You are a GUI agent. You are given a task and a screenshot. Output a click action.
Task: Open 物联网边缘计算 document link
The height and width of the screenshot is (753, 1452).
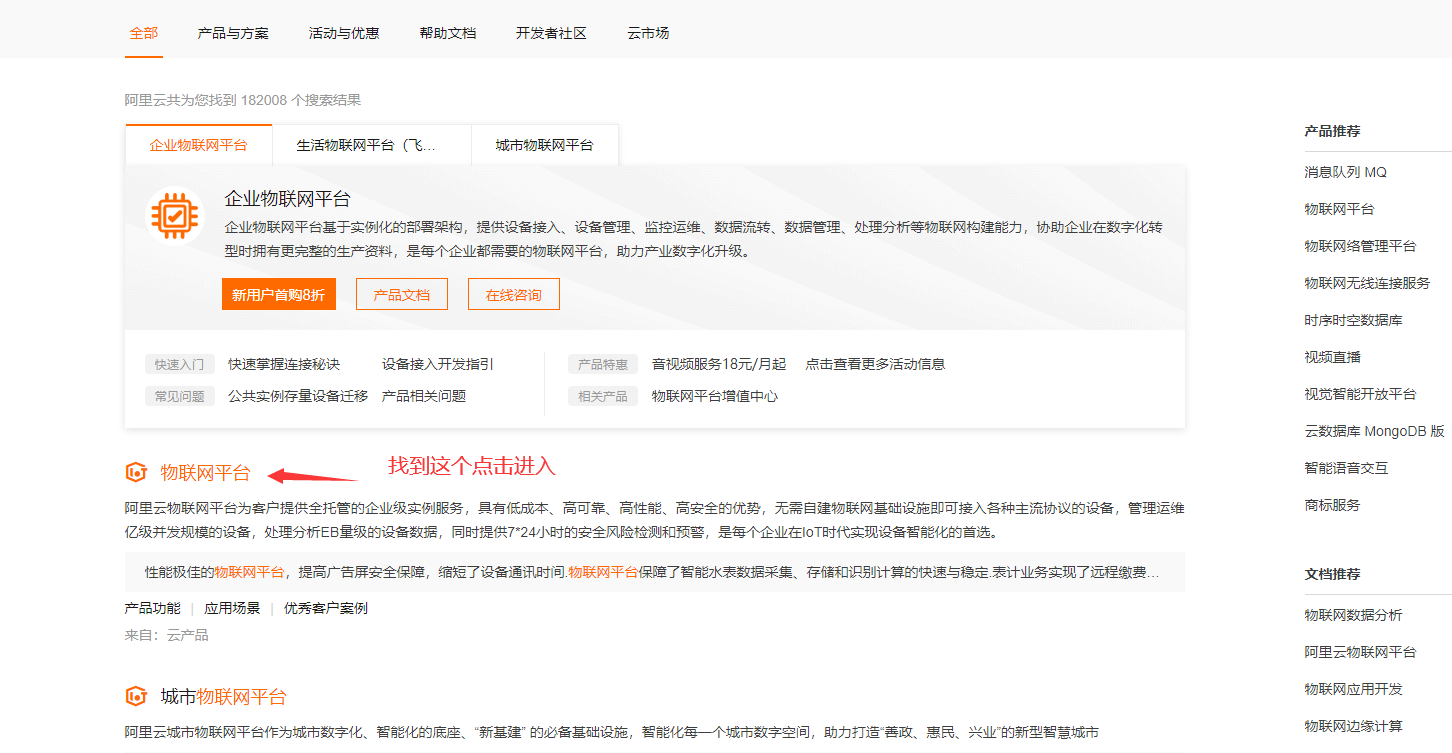tap(1353, 726)
